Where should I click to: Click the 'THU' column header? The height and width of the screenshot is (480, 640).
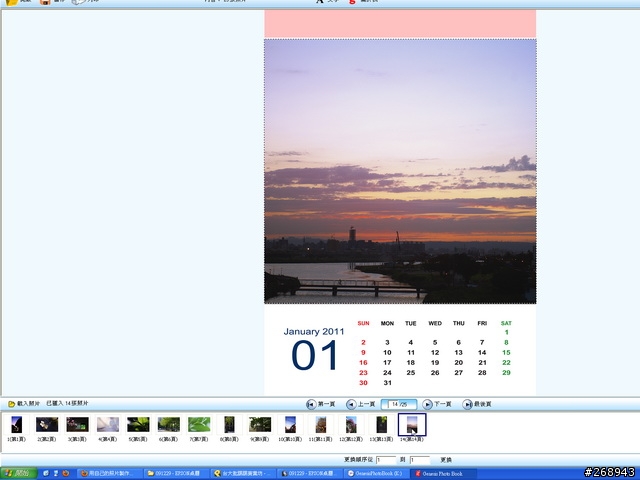[459, 323]
